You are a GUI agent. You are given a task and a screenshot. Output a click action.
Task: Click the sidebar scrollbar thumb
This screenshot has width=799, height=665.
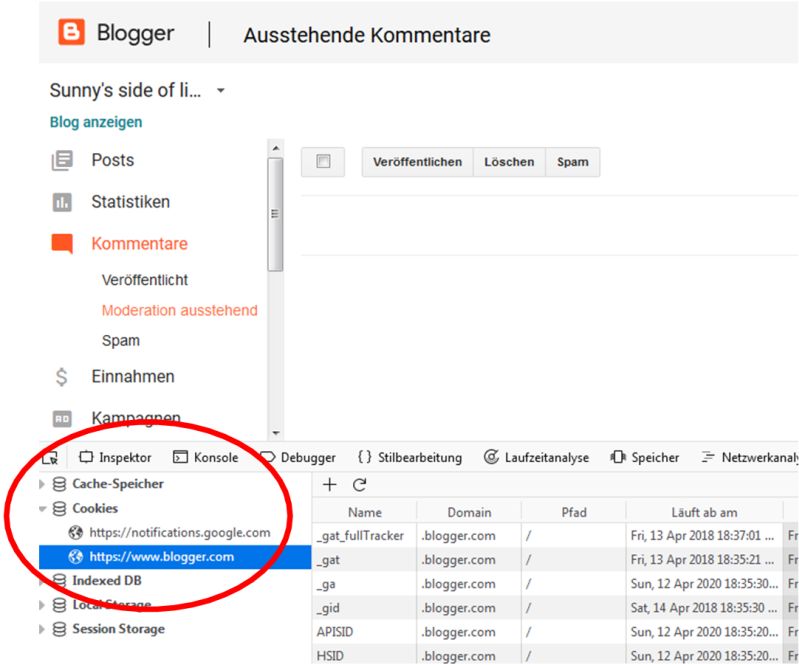(275, 214)
